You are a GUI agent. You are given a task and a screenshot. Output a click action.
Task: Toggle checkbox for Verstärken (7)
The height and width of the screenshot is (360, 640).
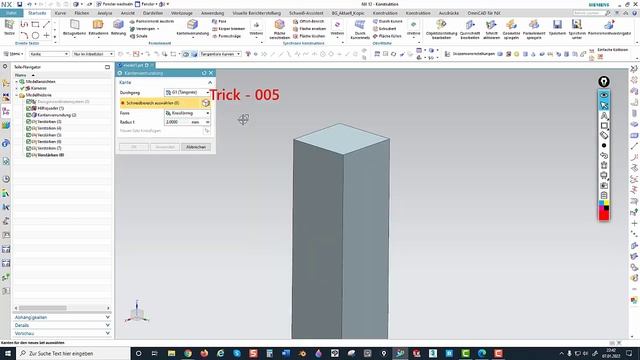29,148
